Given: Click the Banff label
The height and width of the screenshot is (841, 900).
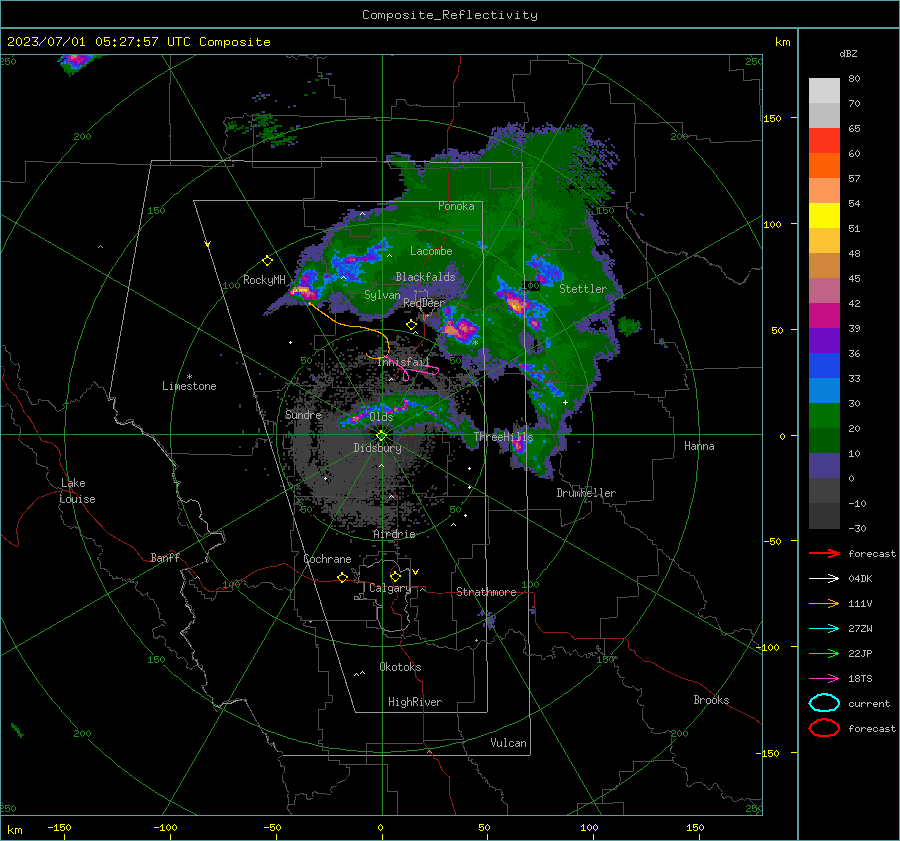Looking at the screenshot, I should pos(165,558).
